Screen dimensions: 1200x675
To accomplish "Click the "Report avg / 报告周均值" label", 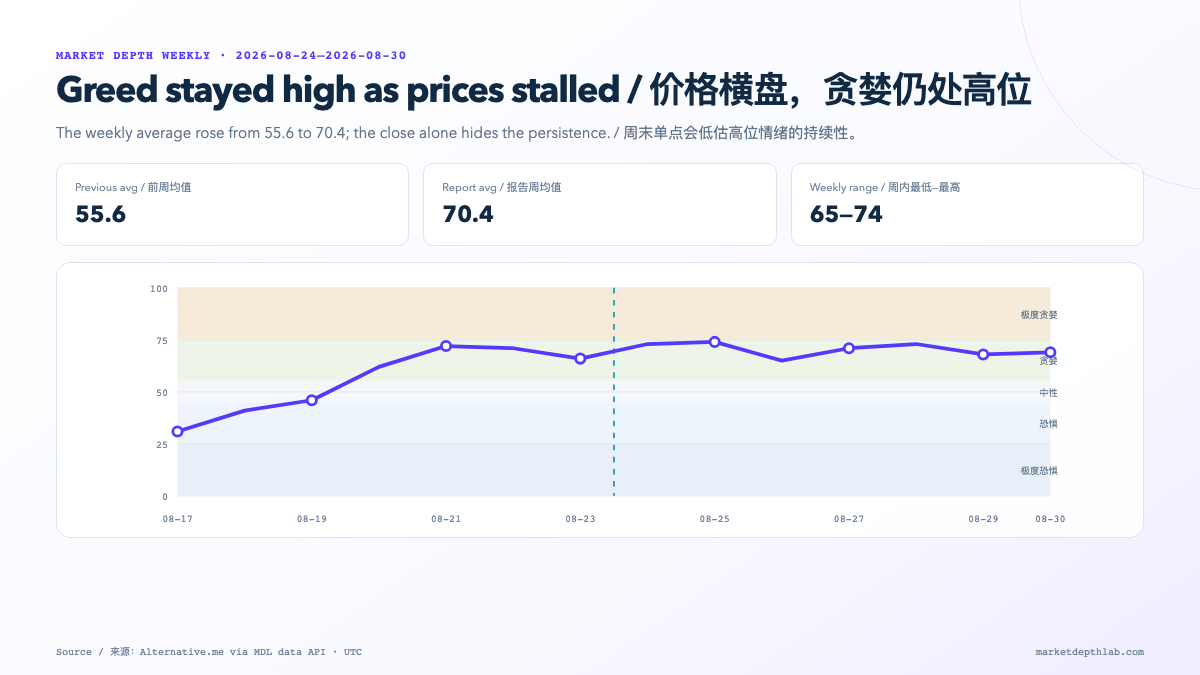I will tap(502, 187).
